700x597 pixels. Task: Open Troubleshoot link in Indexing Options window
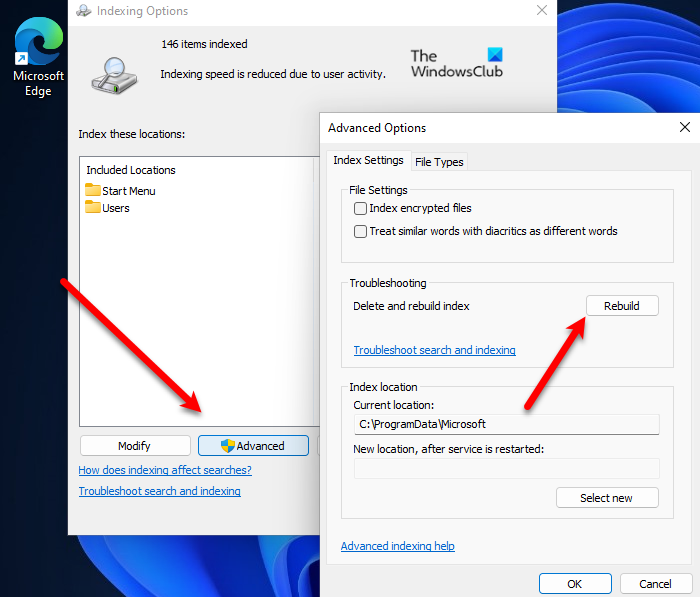(x=159, y=491)
